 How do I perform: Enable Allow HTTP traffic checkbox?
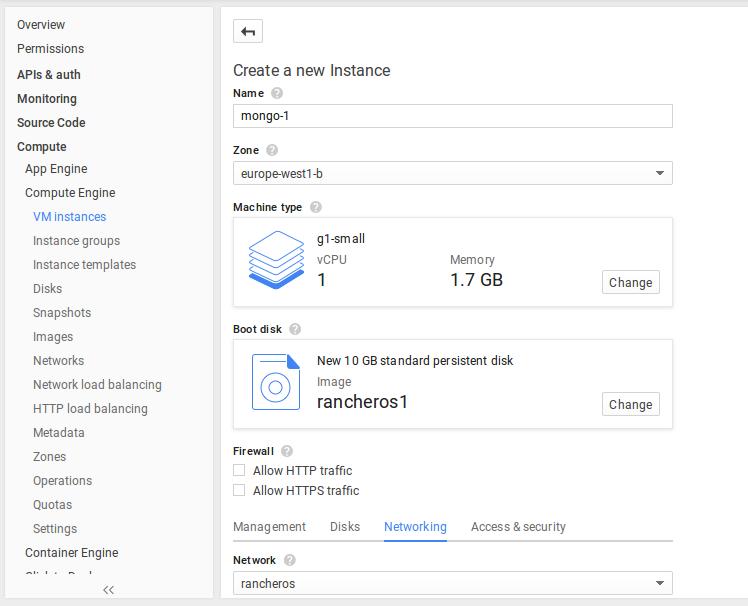coord(239,470)
